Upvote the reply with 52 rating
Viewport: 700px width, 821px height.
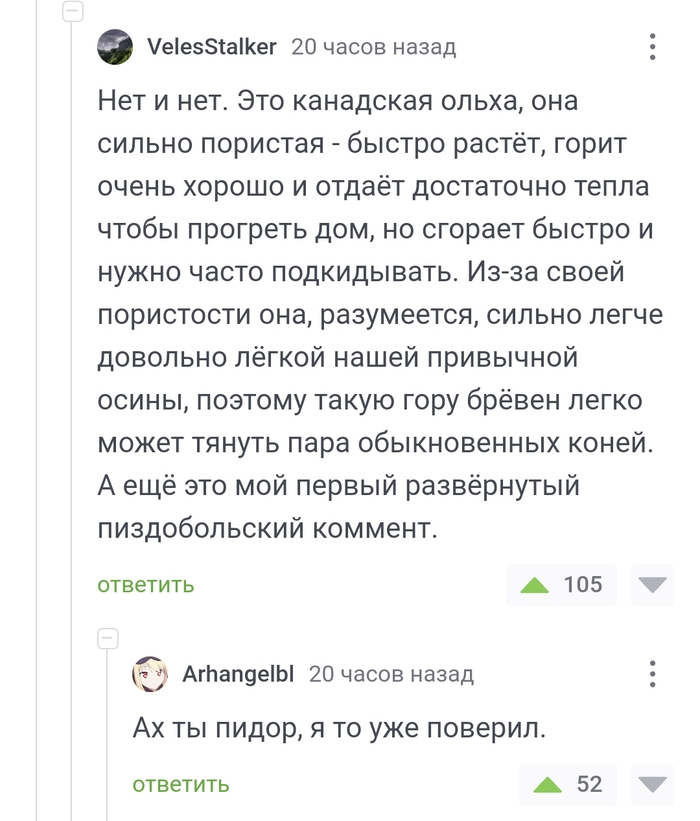coord(548,785)
